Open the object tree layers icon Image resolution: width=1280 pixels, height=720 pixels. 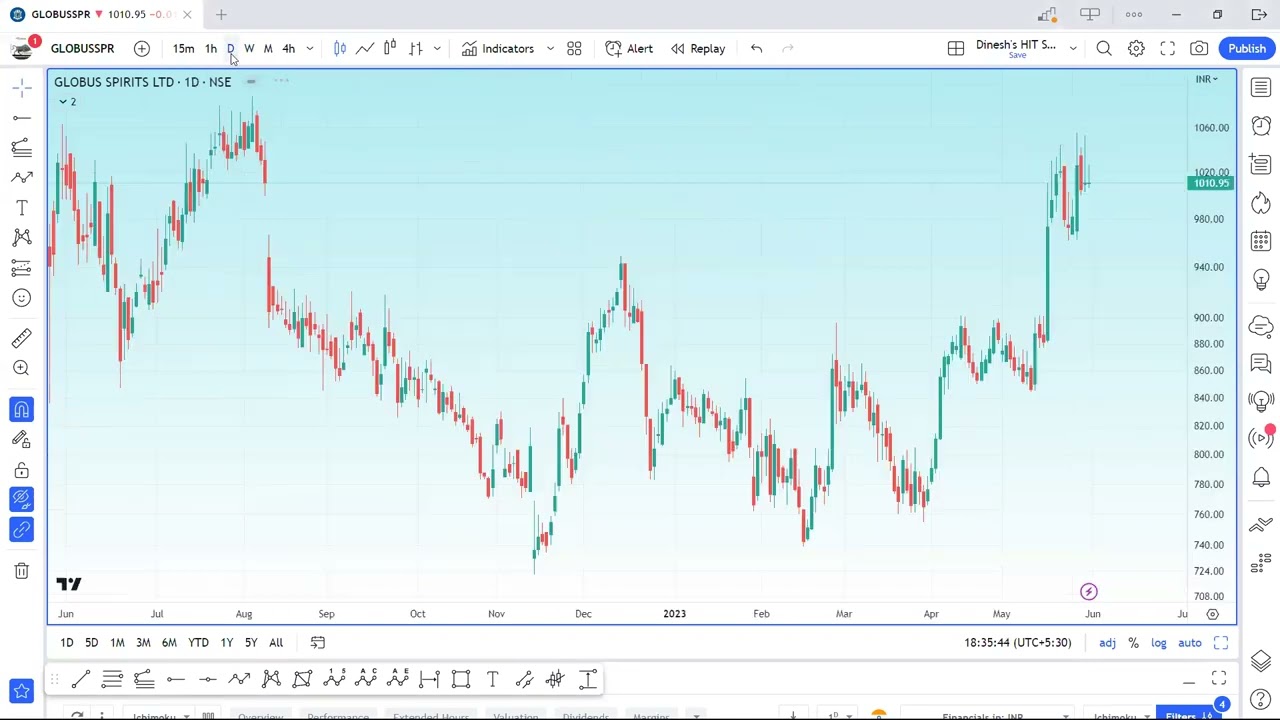click(1261, 661)
